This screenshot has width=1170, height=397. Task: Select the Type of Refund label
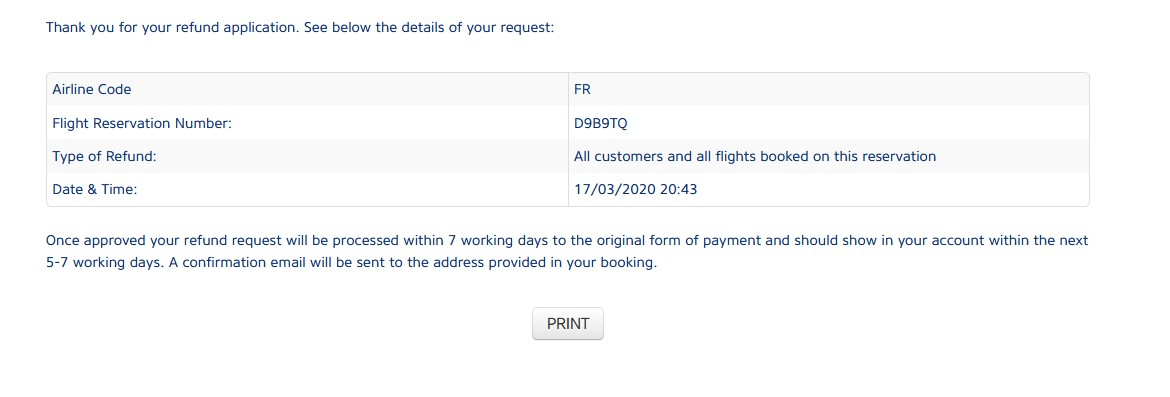(104, 157)
